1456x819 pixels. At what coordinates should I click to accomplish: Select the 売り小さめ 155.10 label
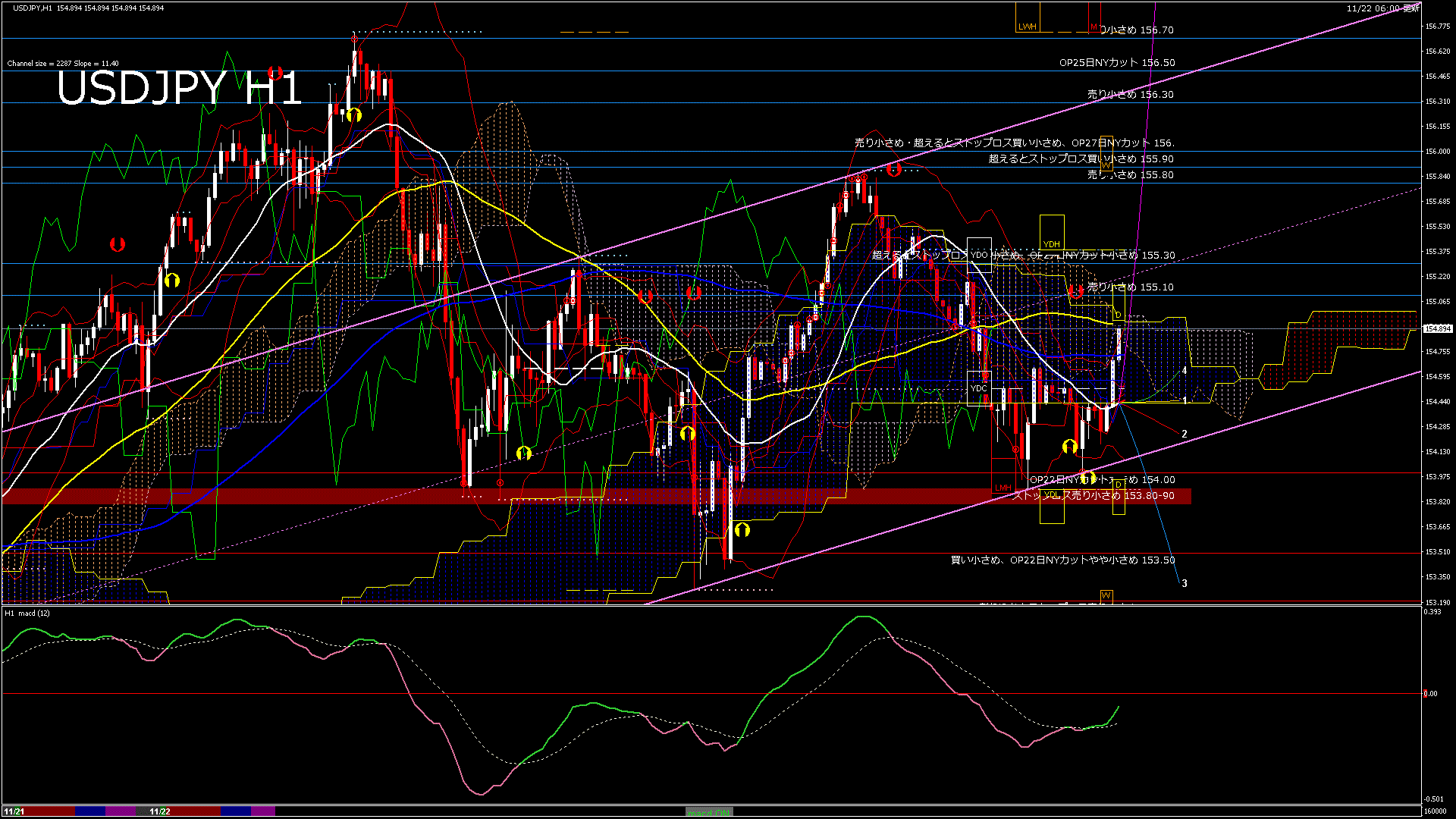click(1131, 287)
